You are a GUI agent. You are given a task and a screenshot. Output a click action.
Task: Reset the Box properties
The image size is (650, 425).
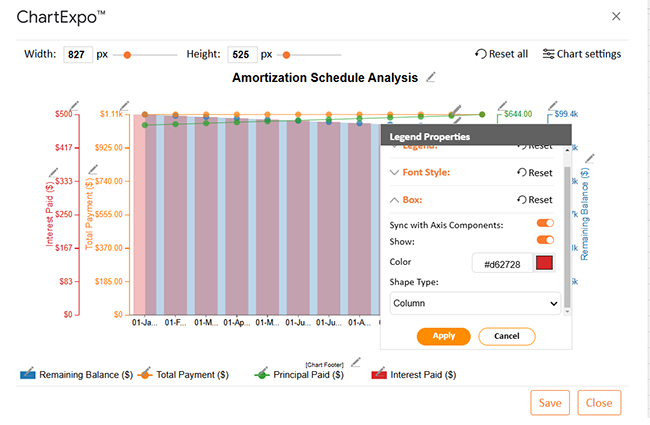tap(534, 200)
